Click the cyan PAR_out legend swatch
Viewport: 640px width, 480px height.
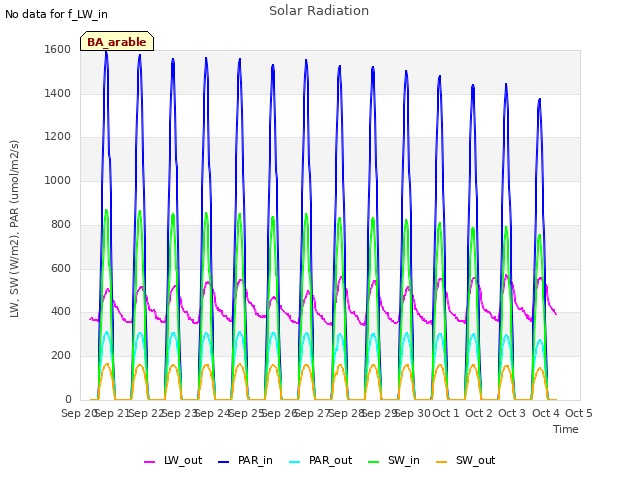(x=295, y=462)
